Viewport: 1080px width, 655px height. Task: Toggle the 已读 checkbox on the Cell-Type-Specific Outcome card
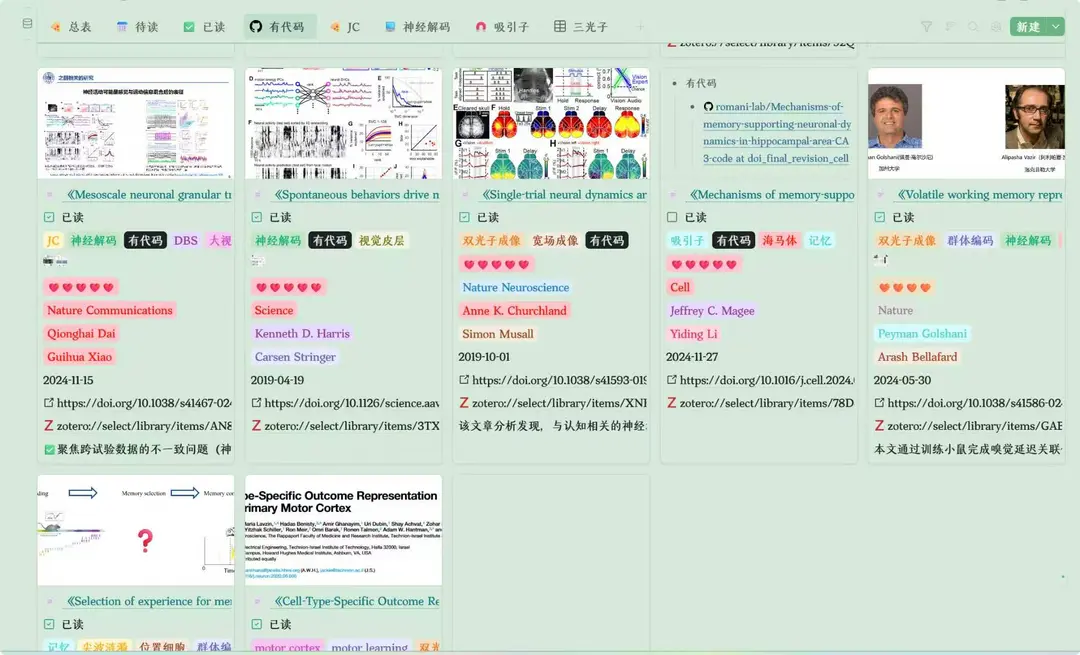tap(257, 624)
